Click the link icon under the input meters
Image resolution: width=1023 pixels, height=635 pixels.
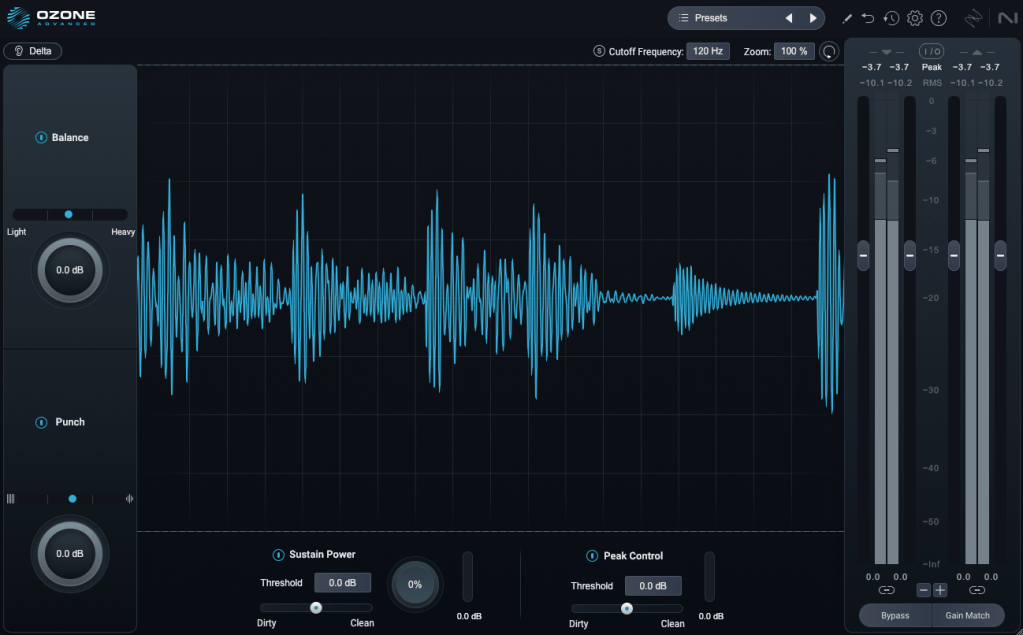click(x=886, y=590)
